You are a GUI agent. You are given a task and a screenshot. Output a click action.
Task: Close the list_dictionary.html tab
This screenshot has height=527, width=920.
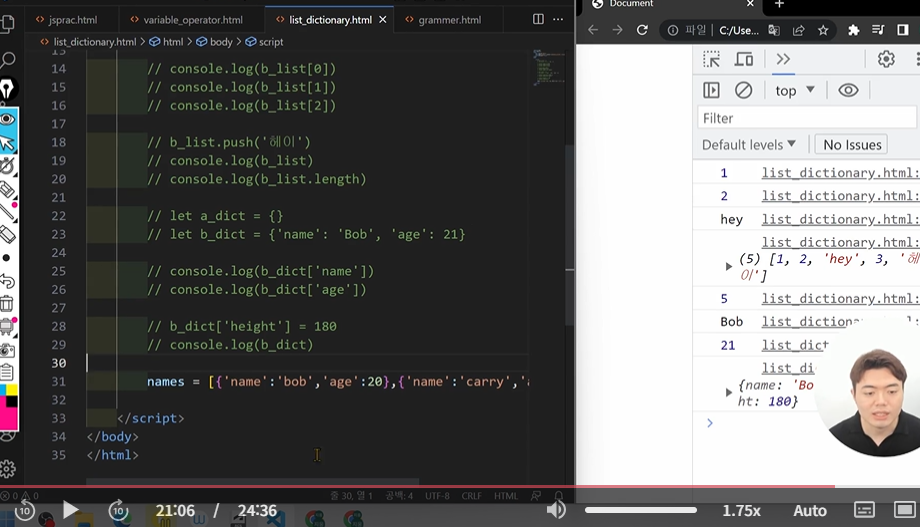pos(383,19)
